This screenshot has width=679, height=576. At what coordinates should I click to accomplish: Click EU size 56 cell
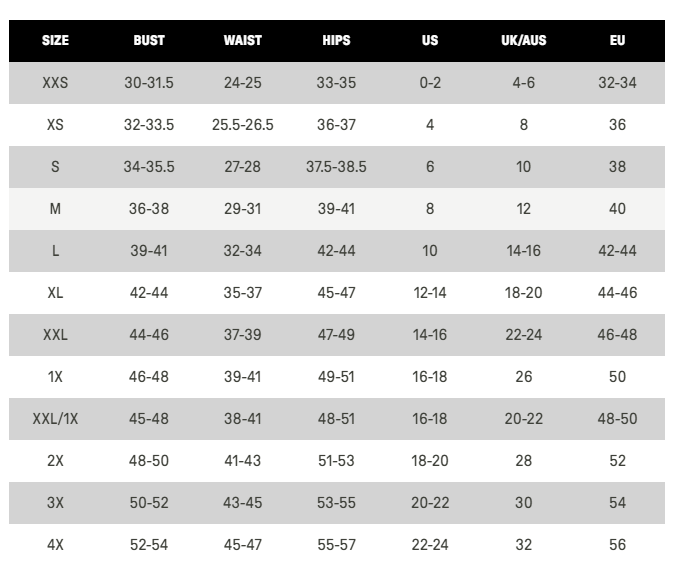(x=617, y=545)
